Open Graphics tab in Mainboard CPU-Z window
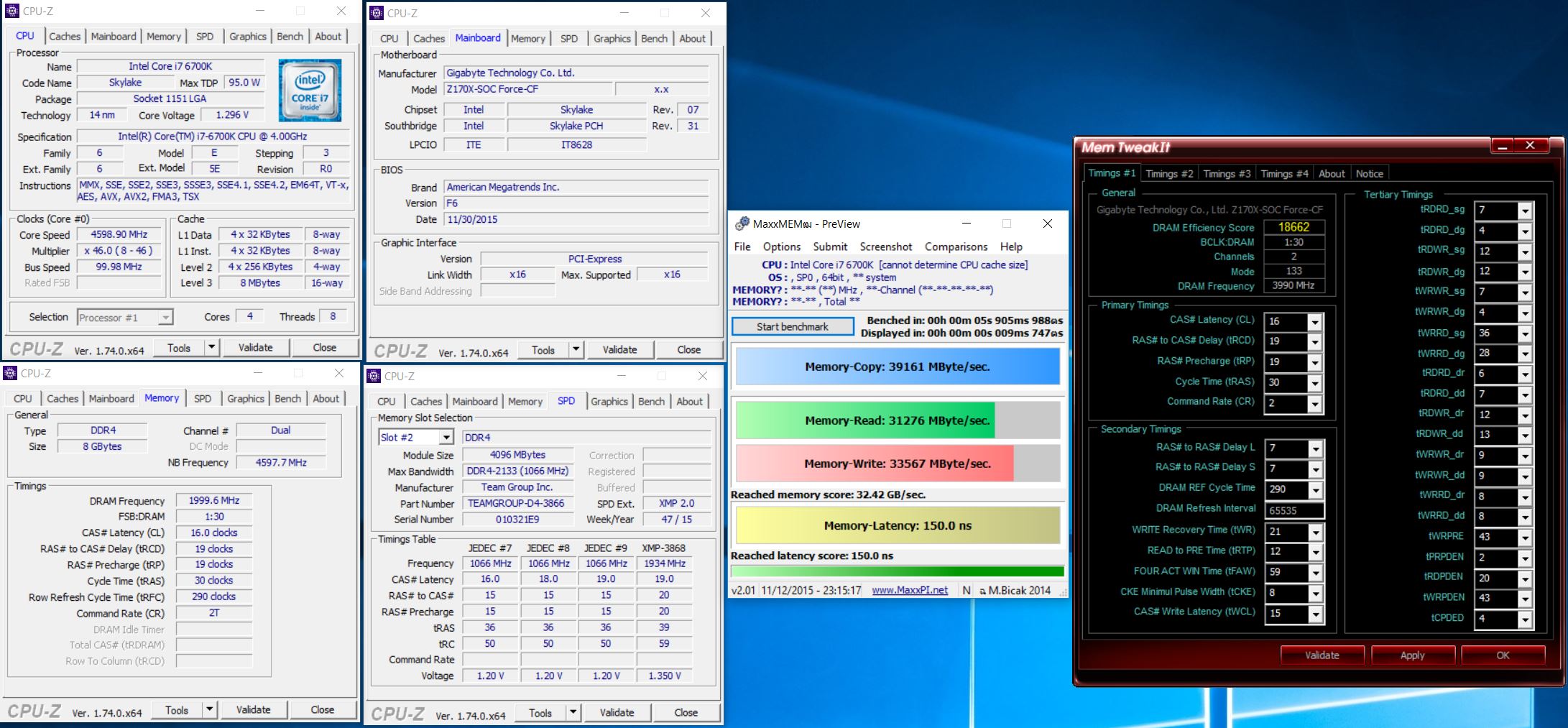The image size is (1568, 728). [x=612, y=38]
